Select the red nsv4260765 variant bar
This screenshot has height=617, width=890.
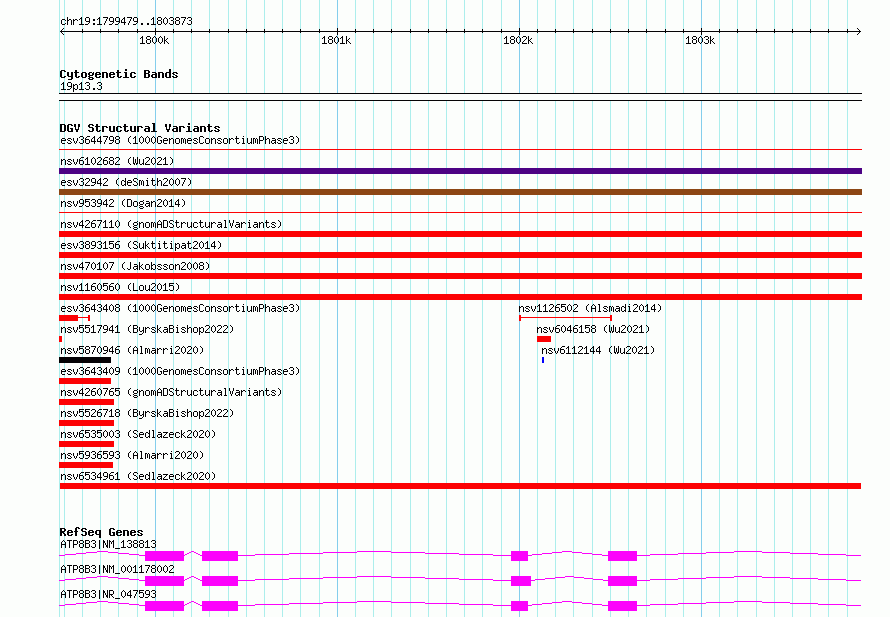[x=86, y=402]
